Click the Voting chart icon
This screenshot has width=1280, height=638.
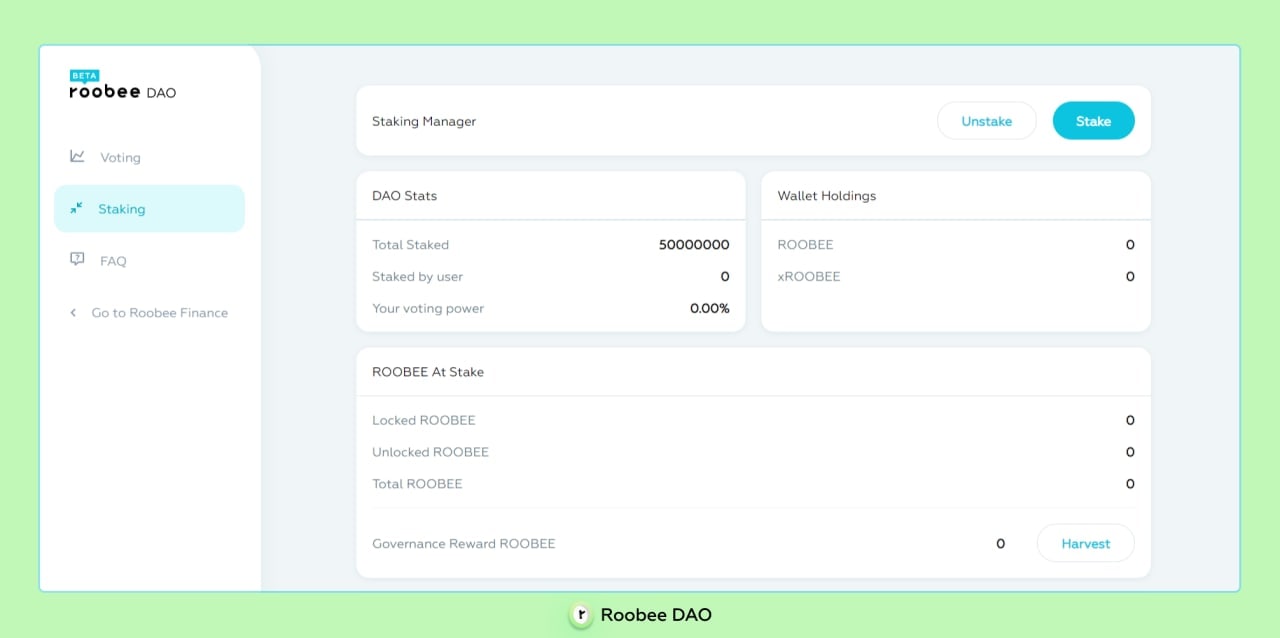(x=77, y=156)
